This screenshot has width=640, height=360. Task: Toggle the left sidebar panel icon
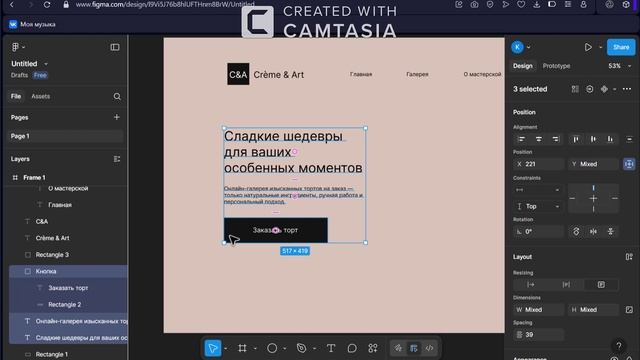point(115,47)
